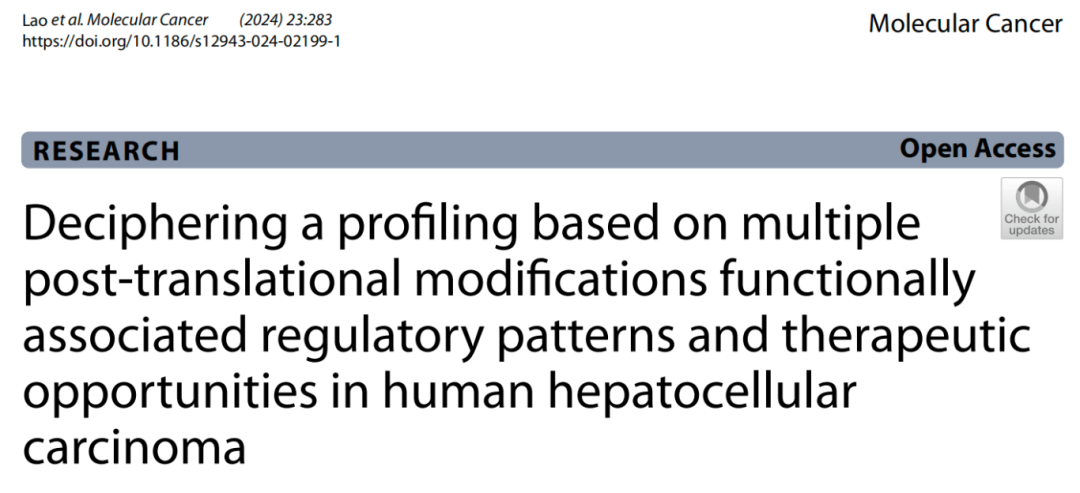Click the bookmark ribbon inside the Crossmark circle
1080x493 pixels.
click(x=1031, y=198)
